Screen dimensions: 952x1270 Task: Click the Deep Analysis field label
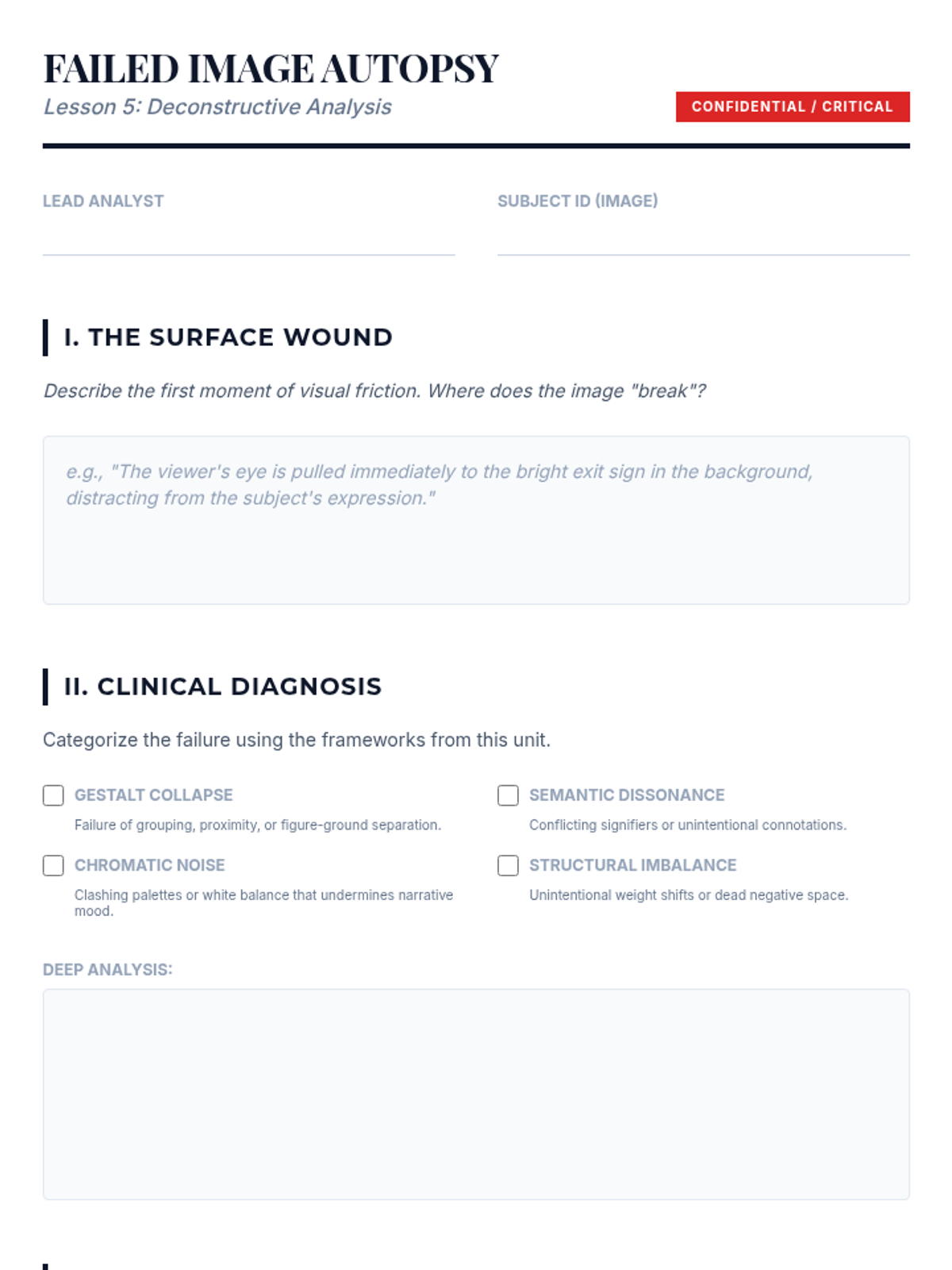point(107,970)
